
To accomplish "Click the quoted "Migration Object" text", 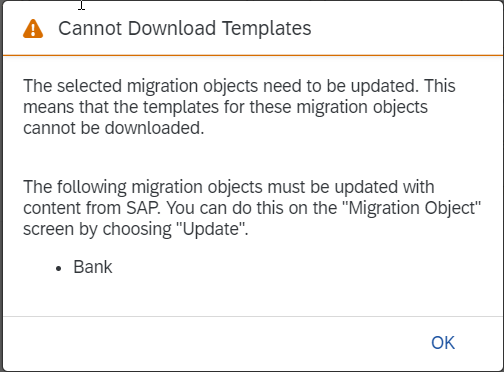I will 414,208.
